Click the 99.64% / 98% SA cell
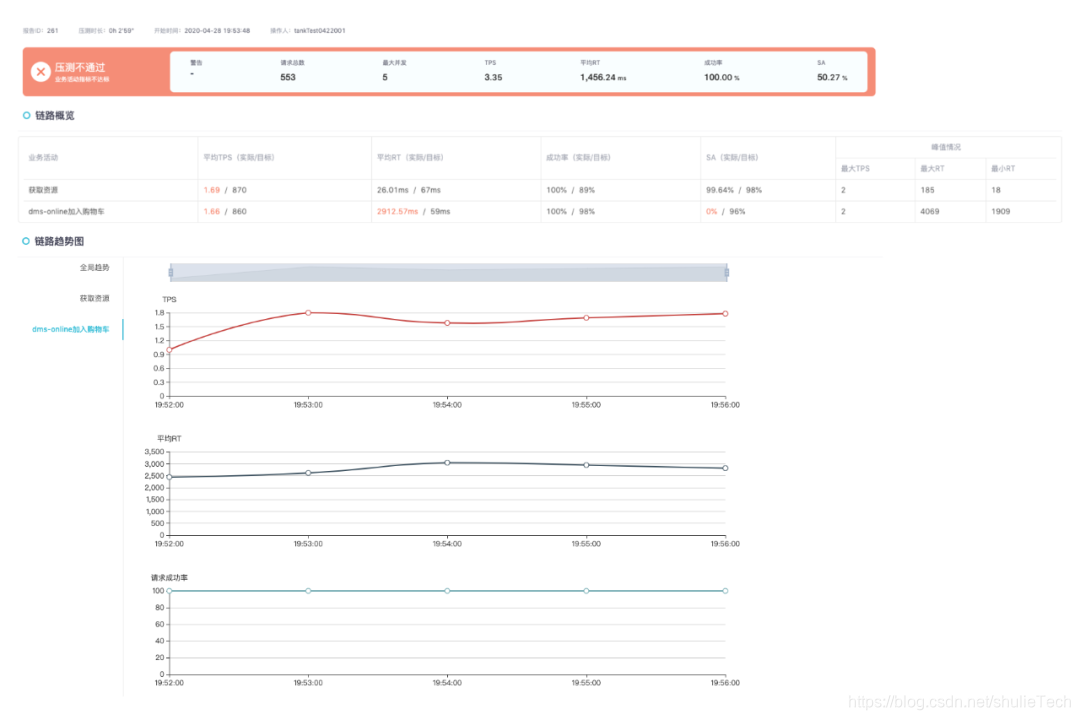 (734, 190)
